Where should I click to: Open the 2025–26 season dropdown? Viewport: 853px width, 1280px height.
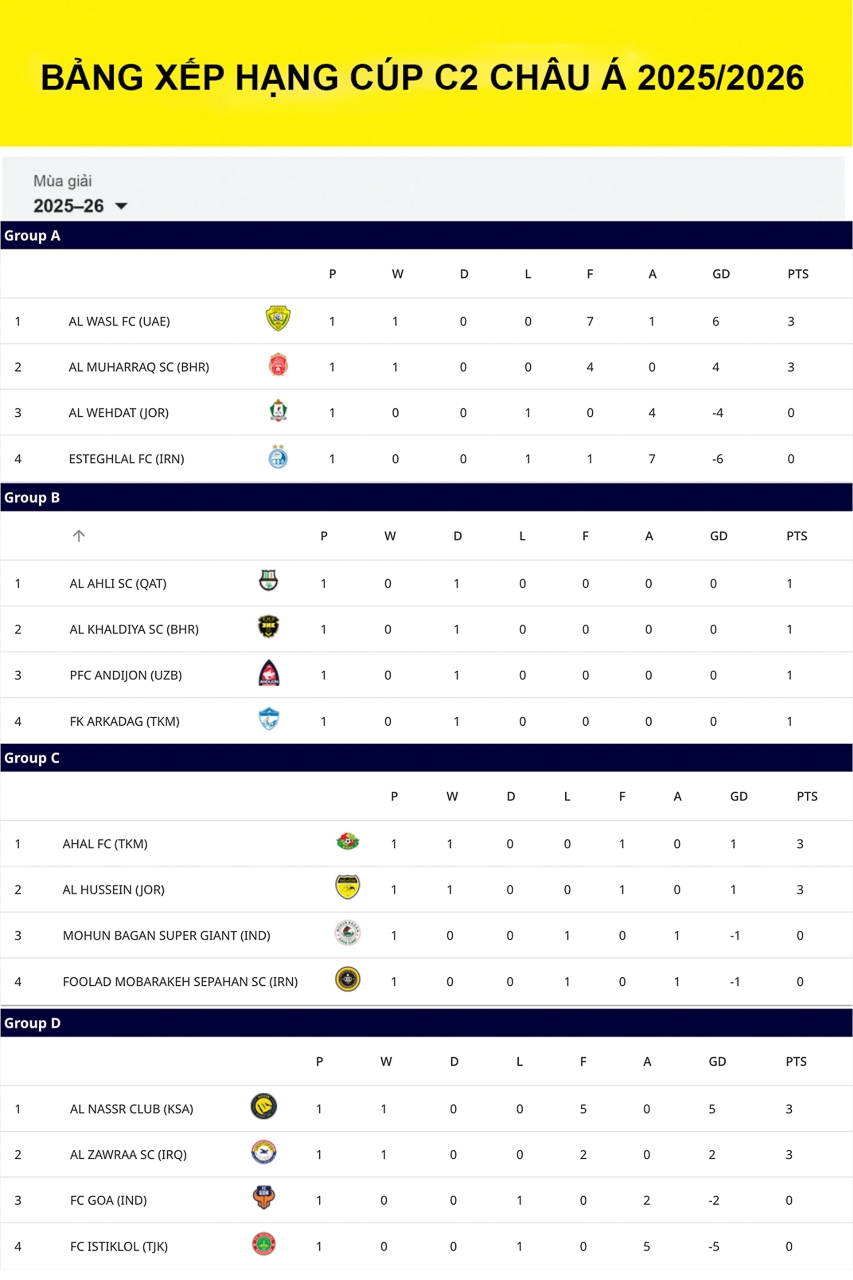[x=80, y=206]
